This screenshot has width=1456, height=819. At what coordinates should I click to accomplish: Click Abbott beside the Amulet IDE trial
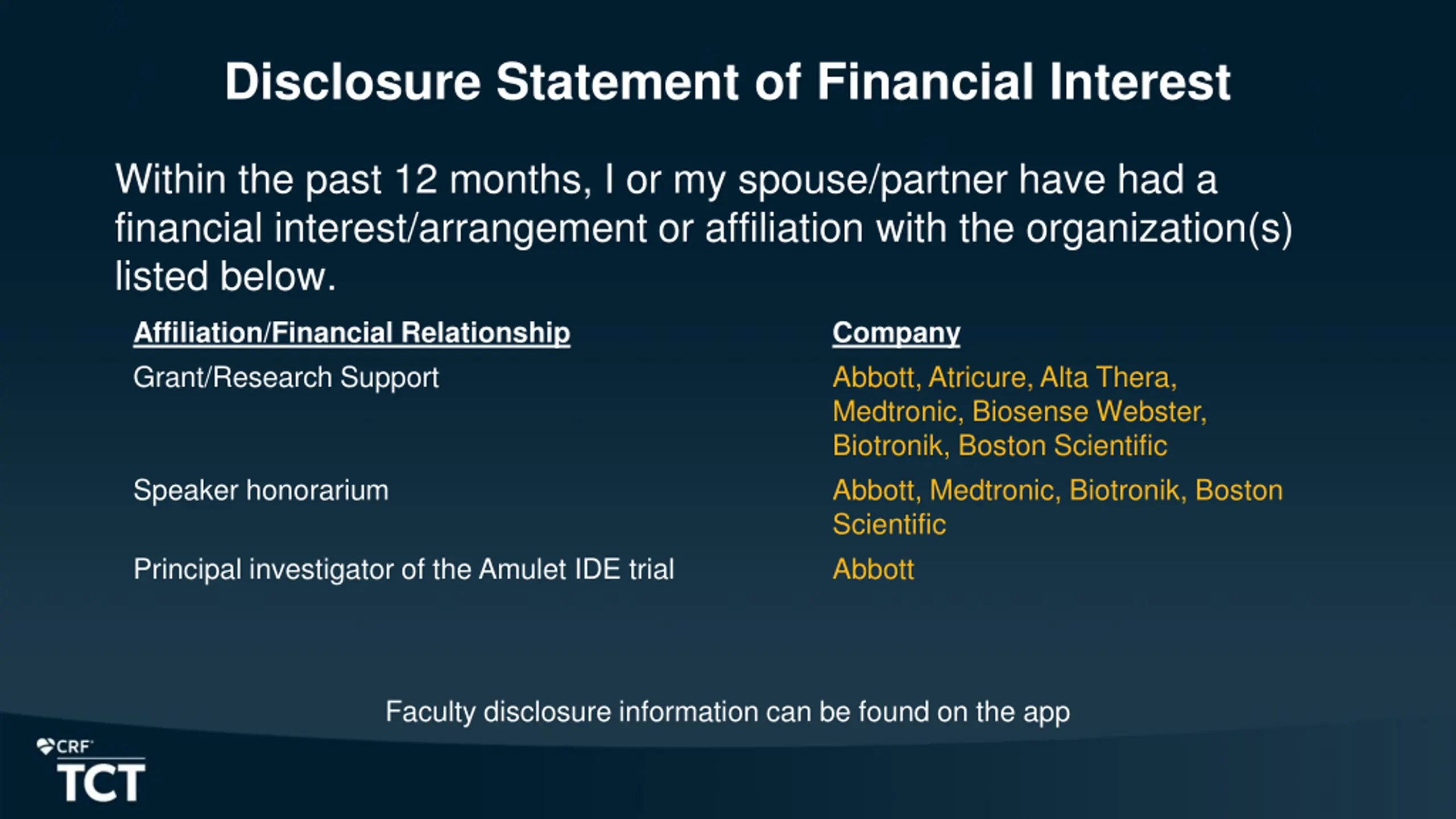[874, 569]
